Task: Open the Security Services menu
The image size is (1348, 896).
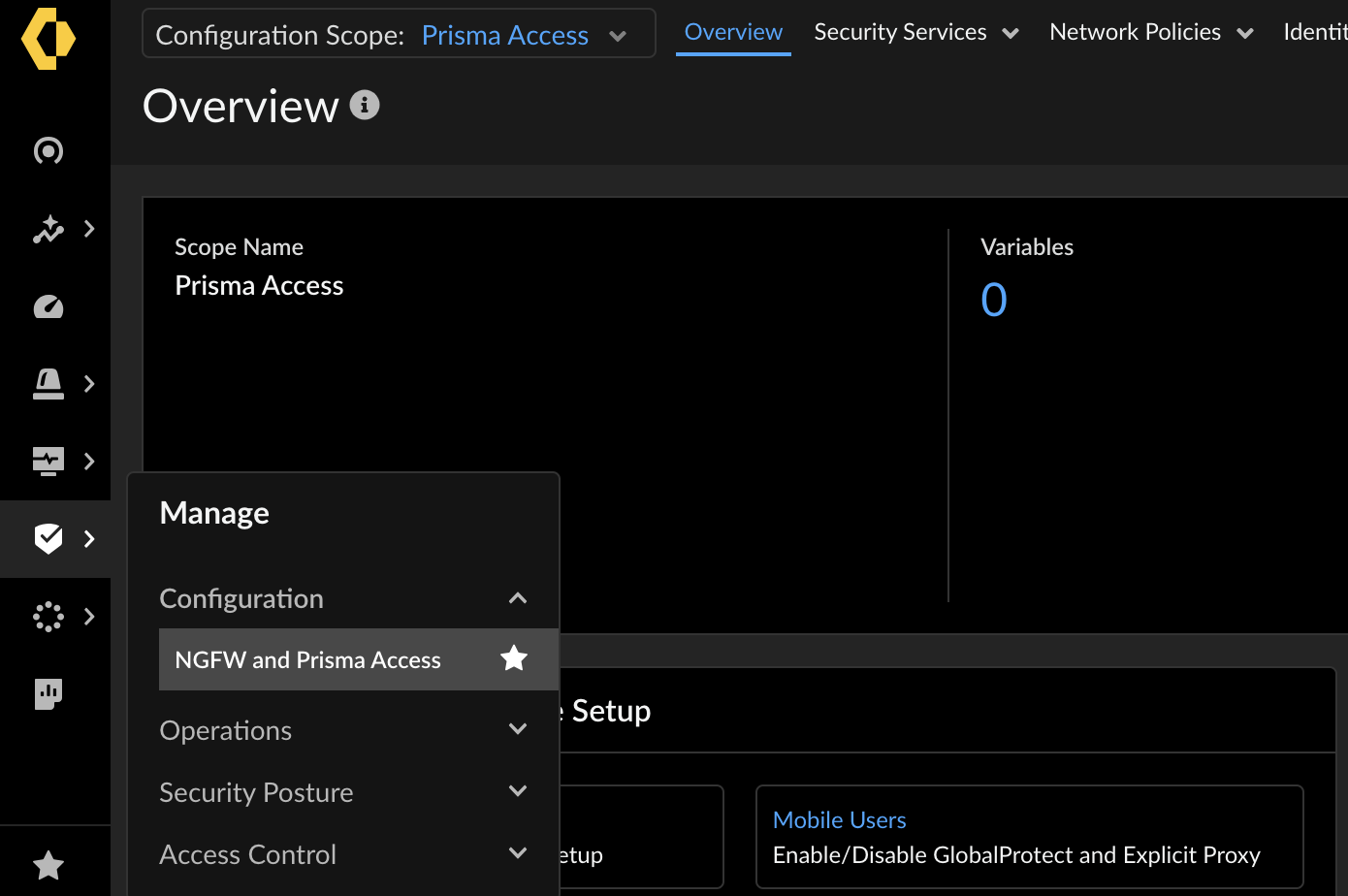Action: 915,33
